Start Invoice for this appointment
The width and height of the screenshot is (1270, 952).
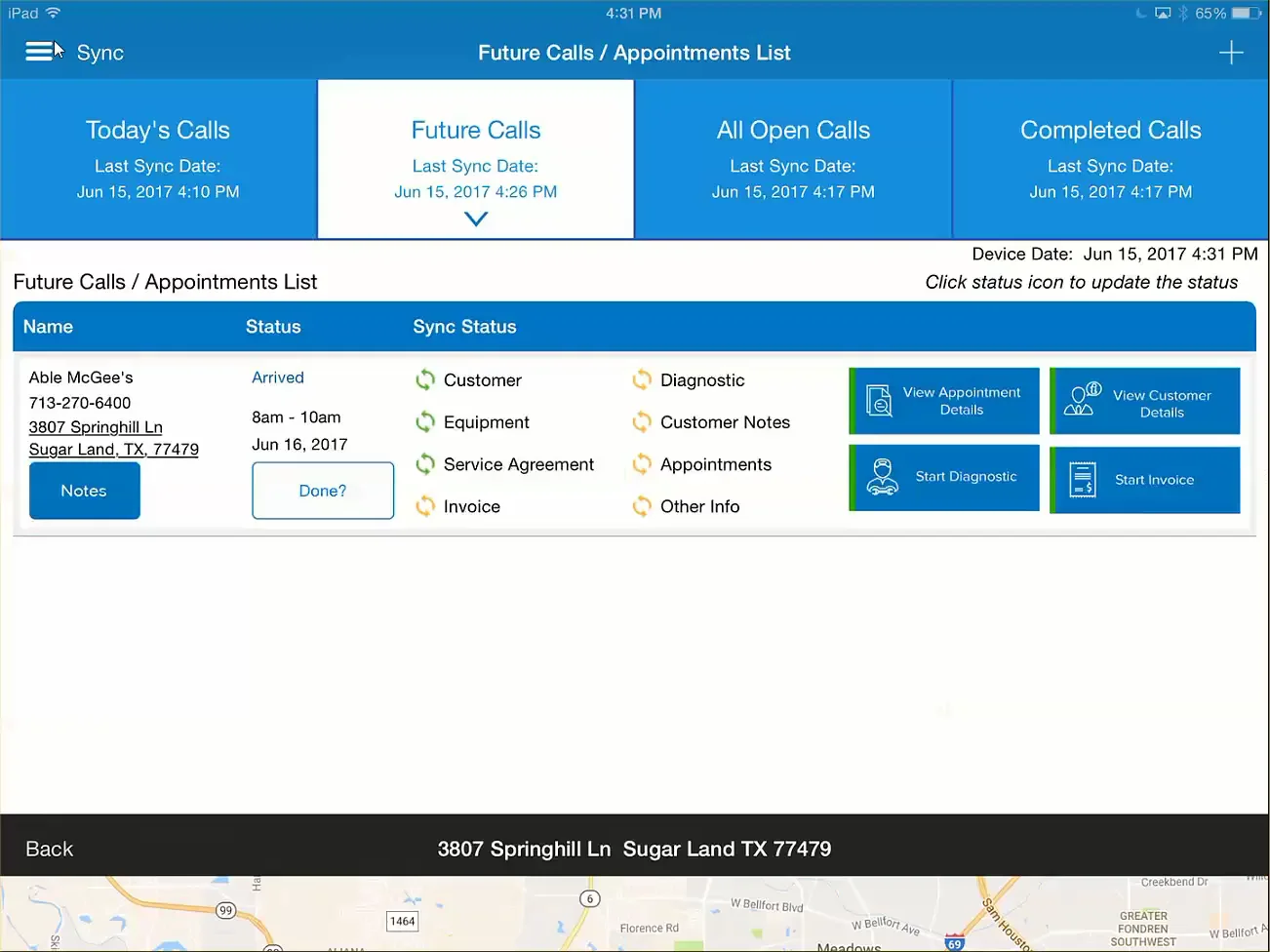point(1145,479)
